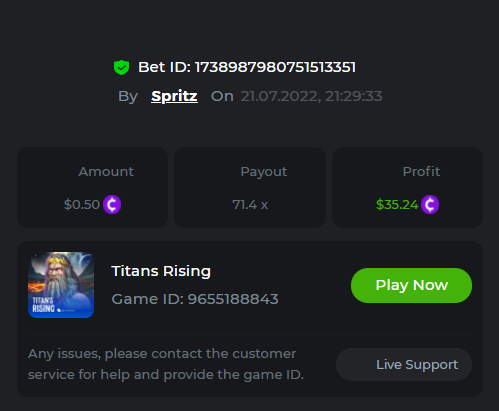
Task: Open Spritz's user profile link
Action: 174,96
